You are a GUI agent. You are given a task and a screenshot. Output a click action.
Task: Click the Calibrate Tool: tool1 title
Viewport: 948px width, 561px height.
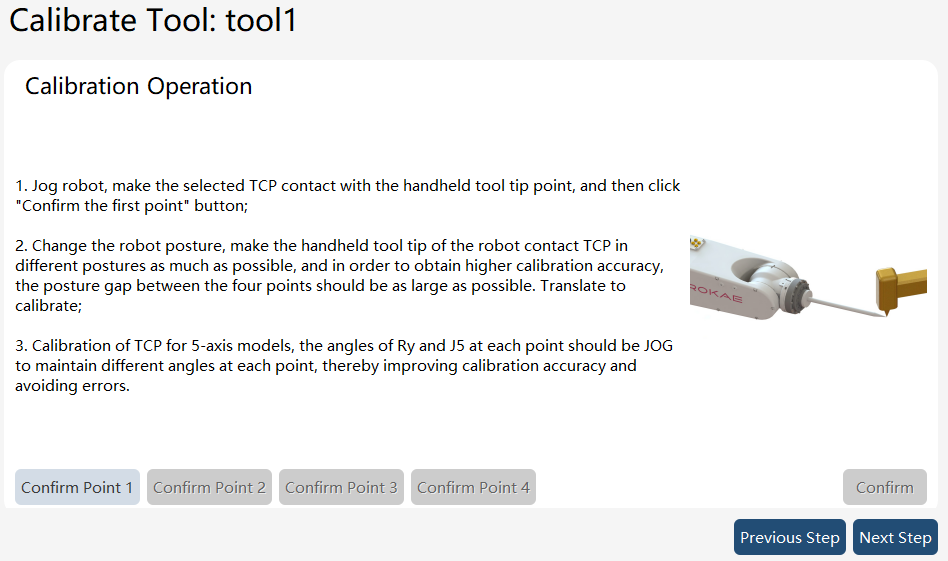click(153, 20)
